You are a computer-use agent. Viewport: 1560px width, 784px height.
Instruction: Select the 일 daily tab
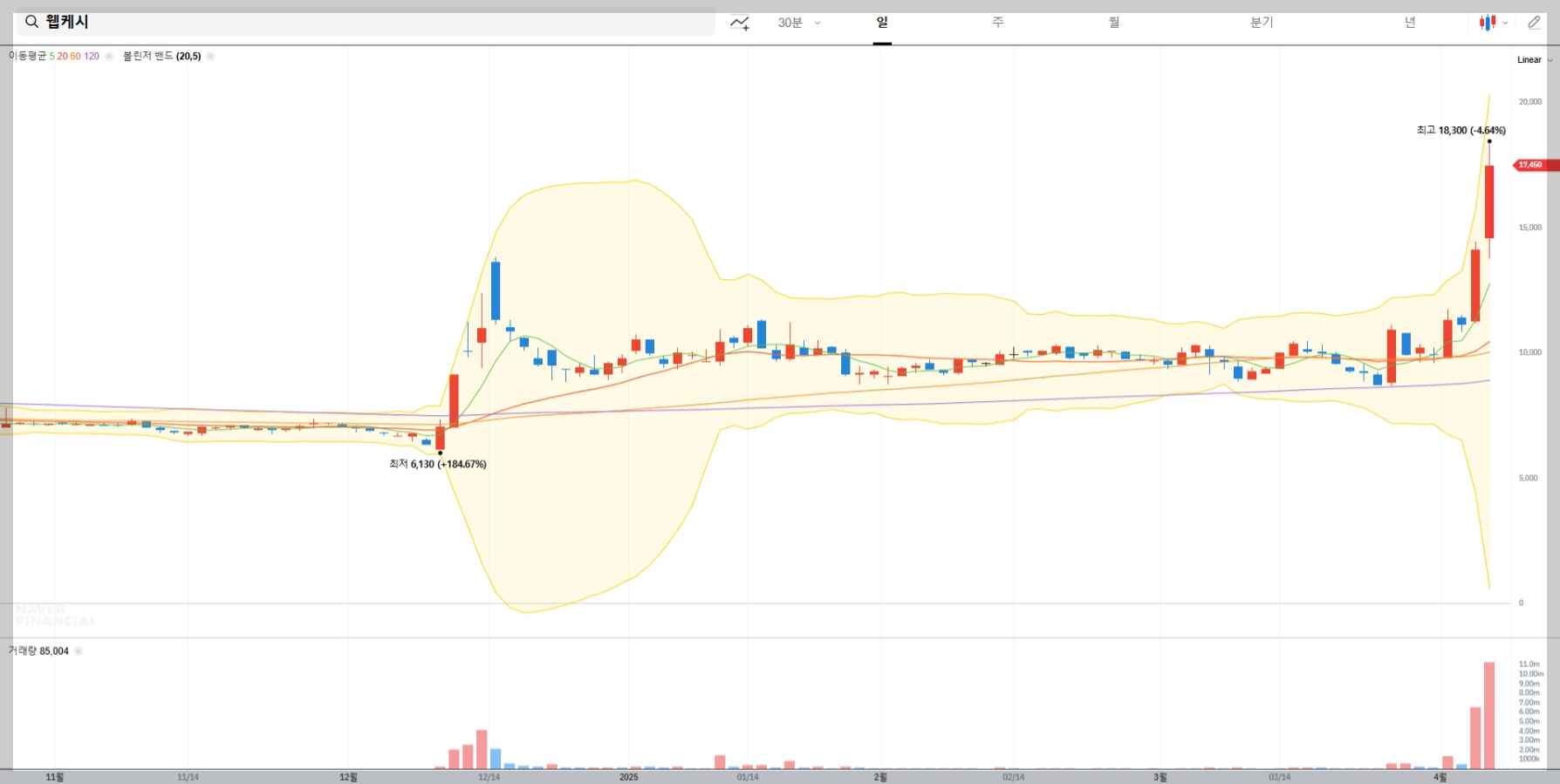click(x=882, y=23)
